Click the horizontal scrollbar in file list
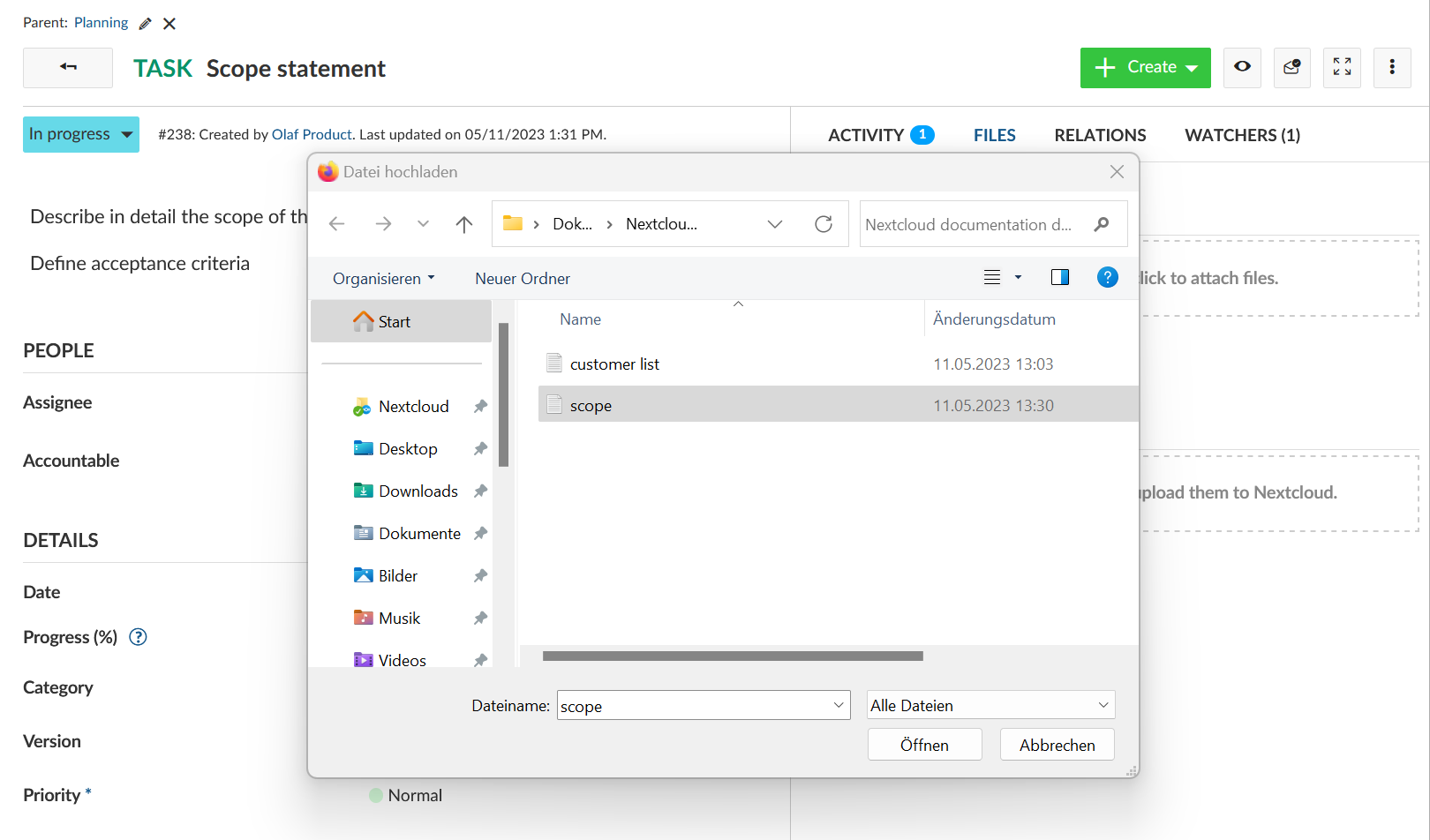Screen dimensions: 1430x840 point(733,656)
